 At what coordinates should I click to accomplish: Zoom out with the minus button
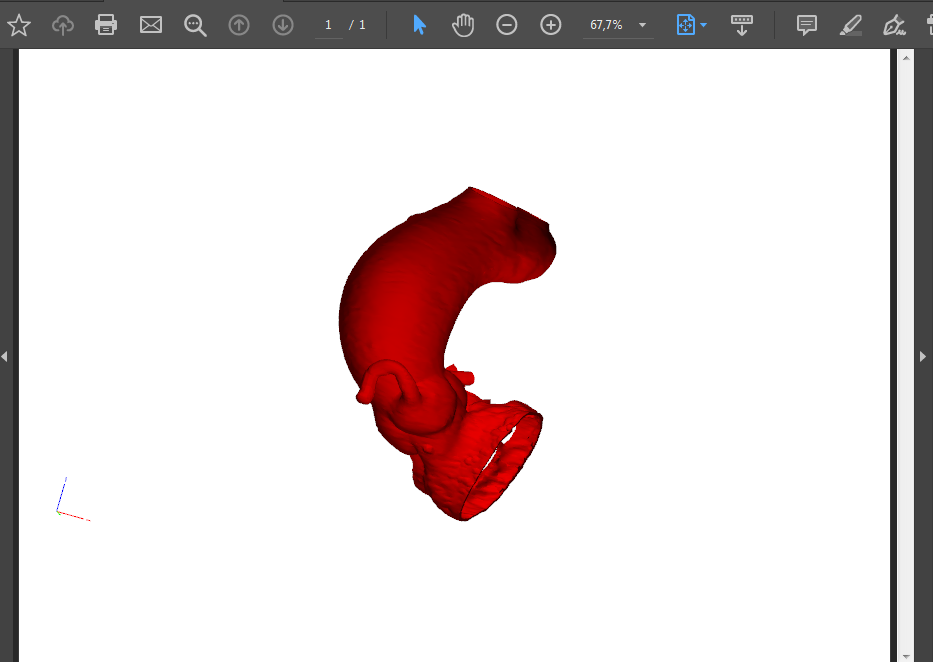point(506,25)
